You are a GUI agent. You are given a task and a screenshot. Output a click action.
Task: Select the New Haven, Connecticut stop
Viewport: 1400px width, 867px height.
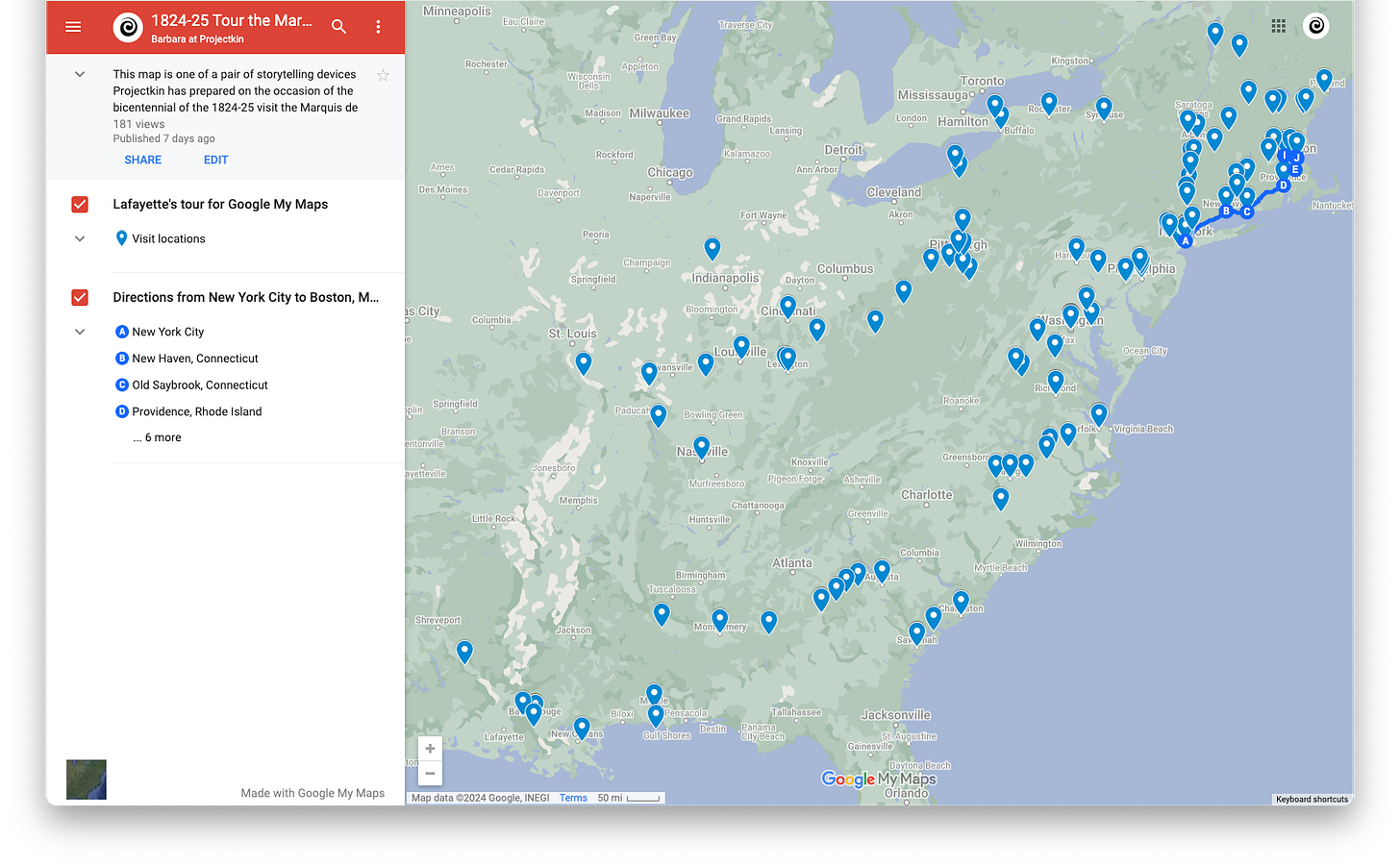(195, 359)
